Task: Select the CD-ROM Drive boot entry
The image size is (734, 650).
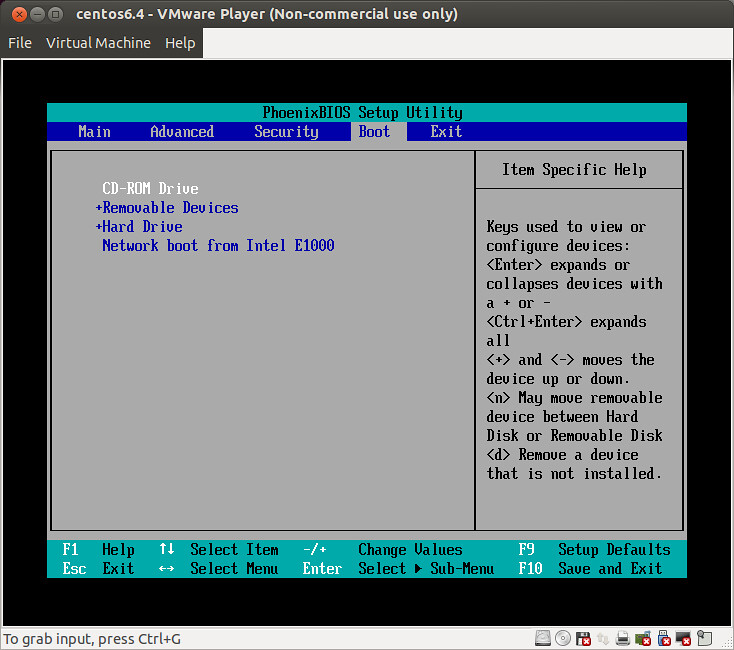Action: [x=150, y=189]
